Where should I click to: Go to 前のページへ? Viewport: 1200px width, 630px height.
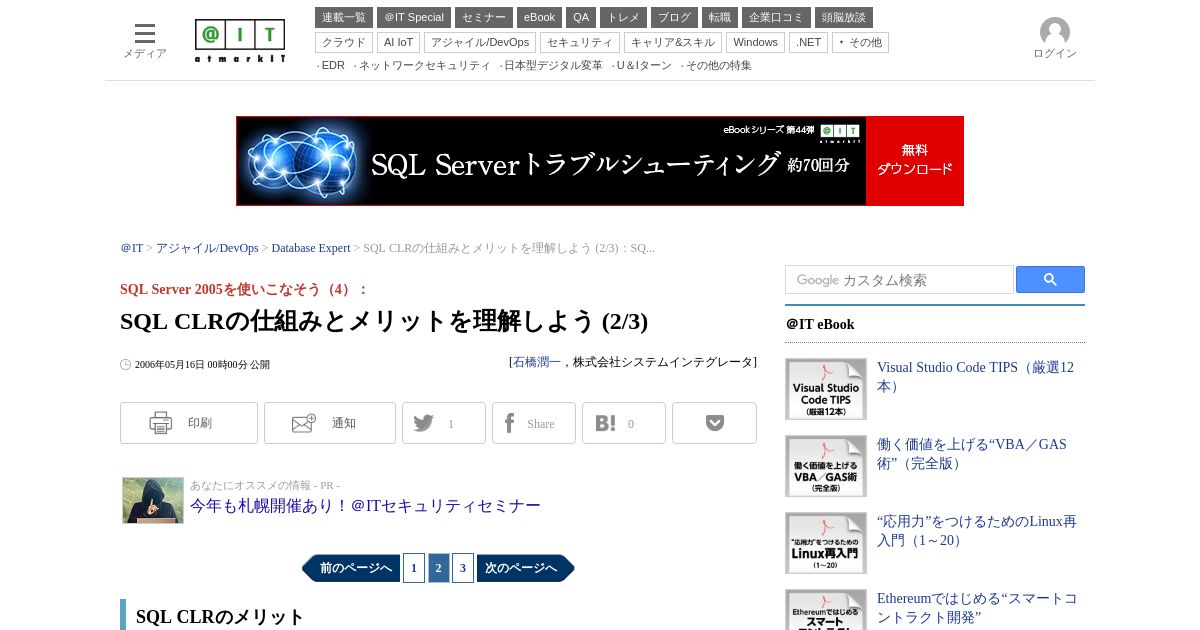click(351, 568)
